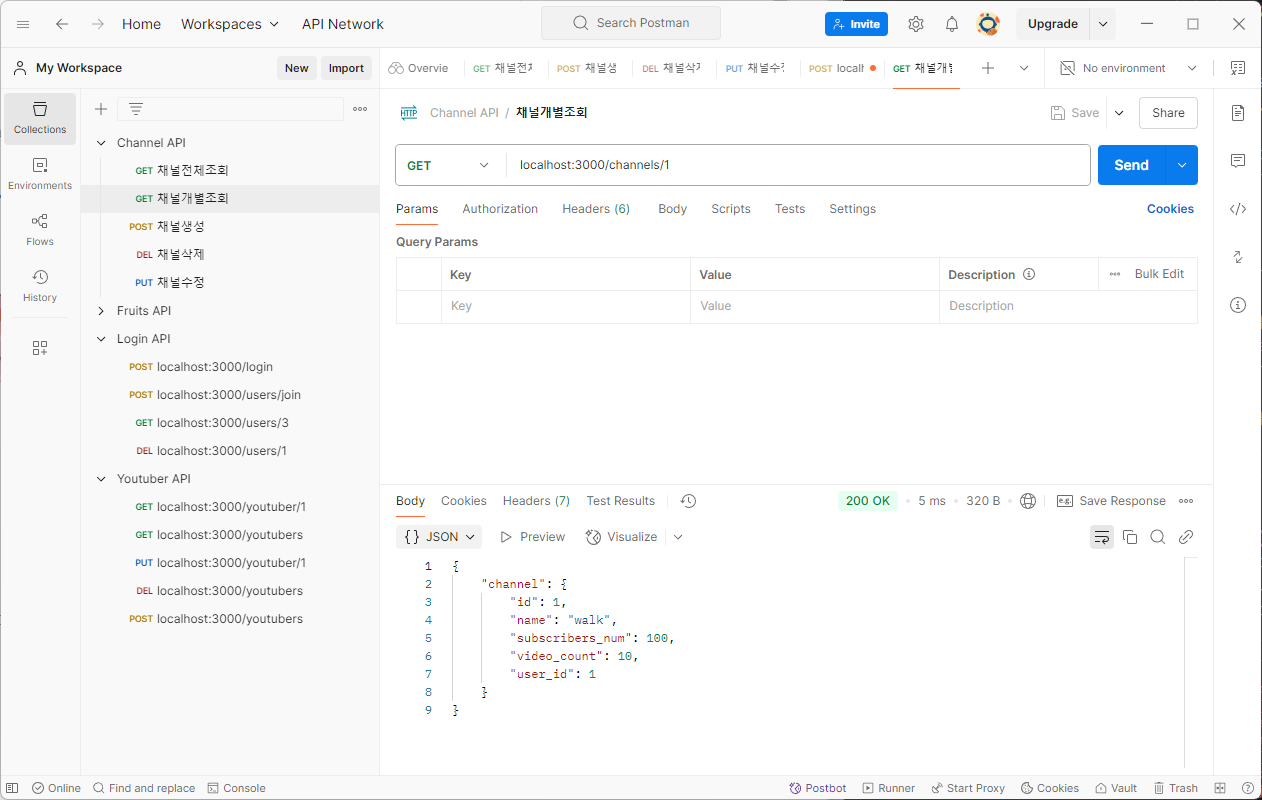Open the History sidebar panel
The image size is (1262, 800).
40,287
